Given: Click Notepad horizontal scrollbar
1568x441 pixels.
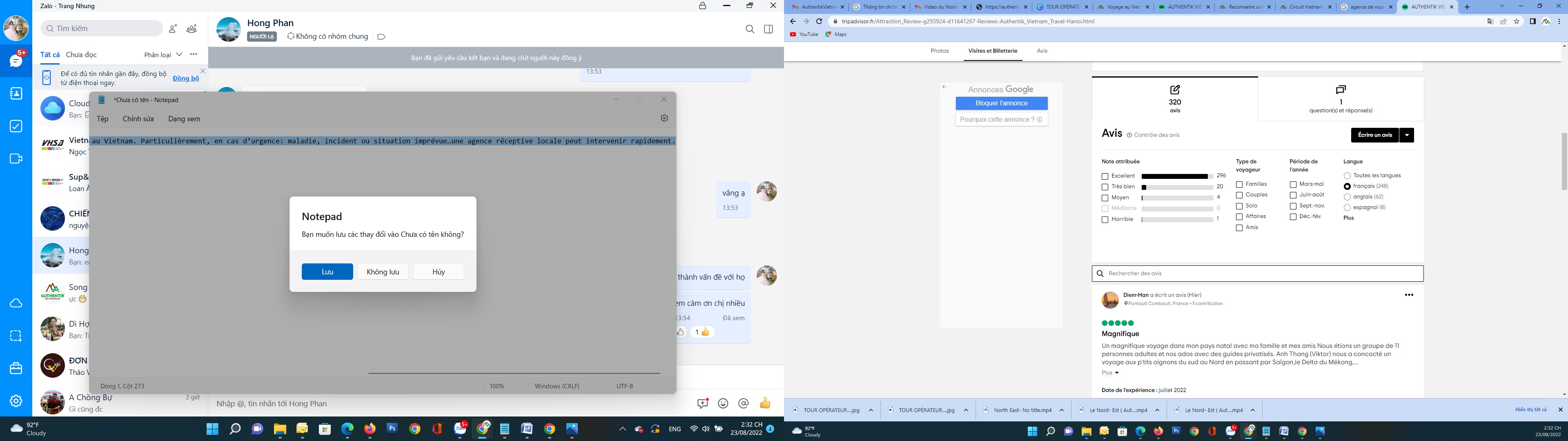Looking at the screenshot, I should [514, 373].
